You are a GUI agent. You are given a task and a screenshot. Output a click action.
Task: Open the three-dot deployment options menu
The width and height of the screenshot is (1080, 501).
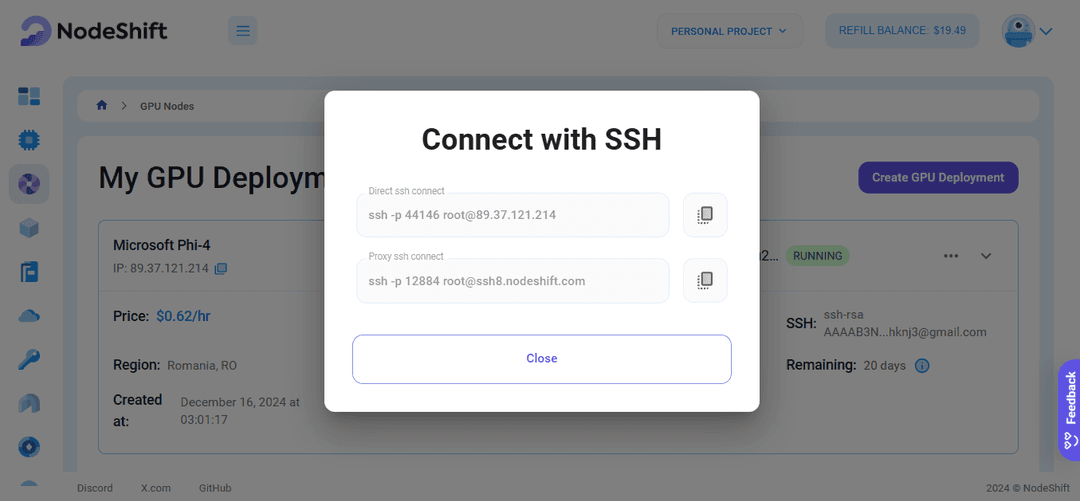click(951, 256)
